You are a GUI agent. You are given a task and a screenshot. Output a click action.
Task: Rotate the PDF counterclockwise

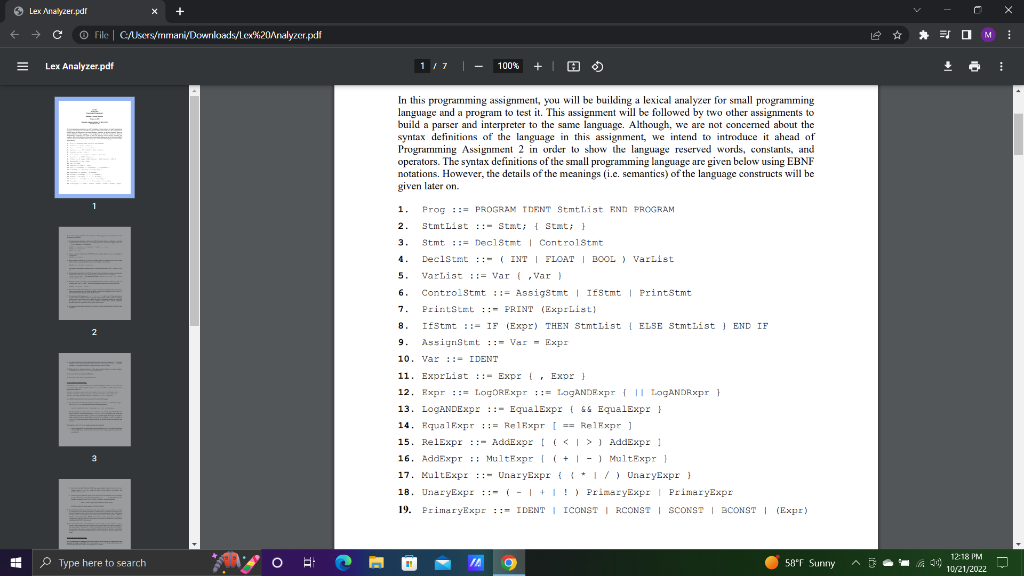click(598, 66)
